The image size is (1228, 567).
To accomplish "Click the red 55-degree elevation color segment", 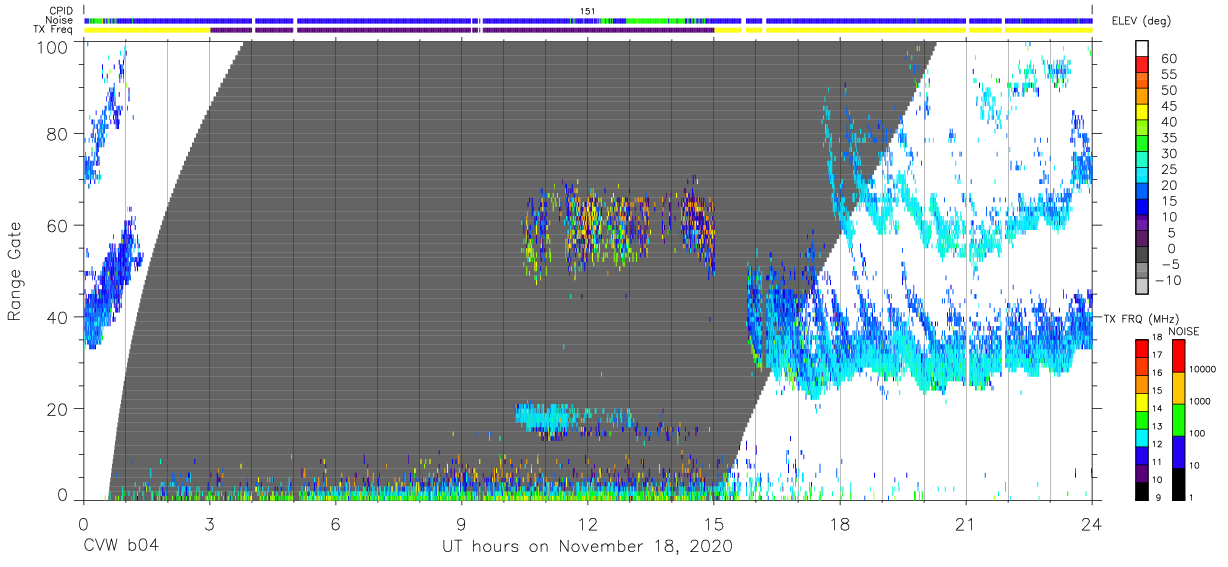I will pos(1142,65).
